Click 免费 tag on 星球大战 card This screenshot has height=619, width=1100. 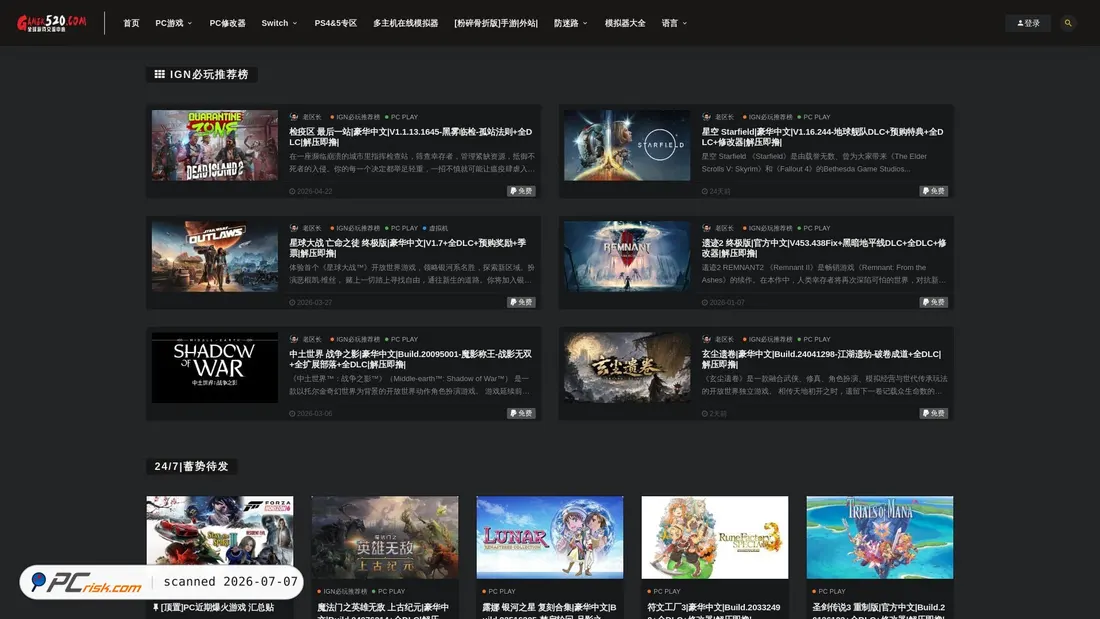click(x=521, y=302)
